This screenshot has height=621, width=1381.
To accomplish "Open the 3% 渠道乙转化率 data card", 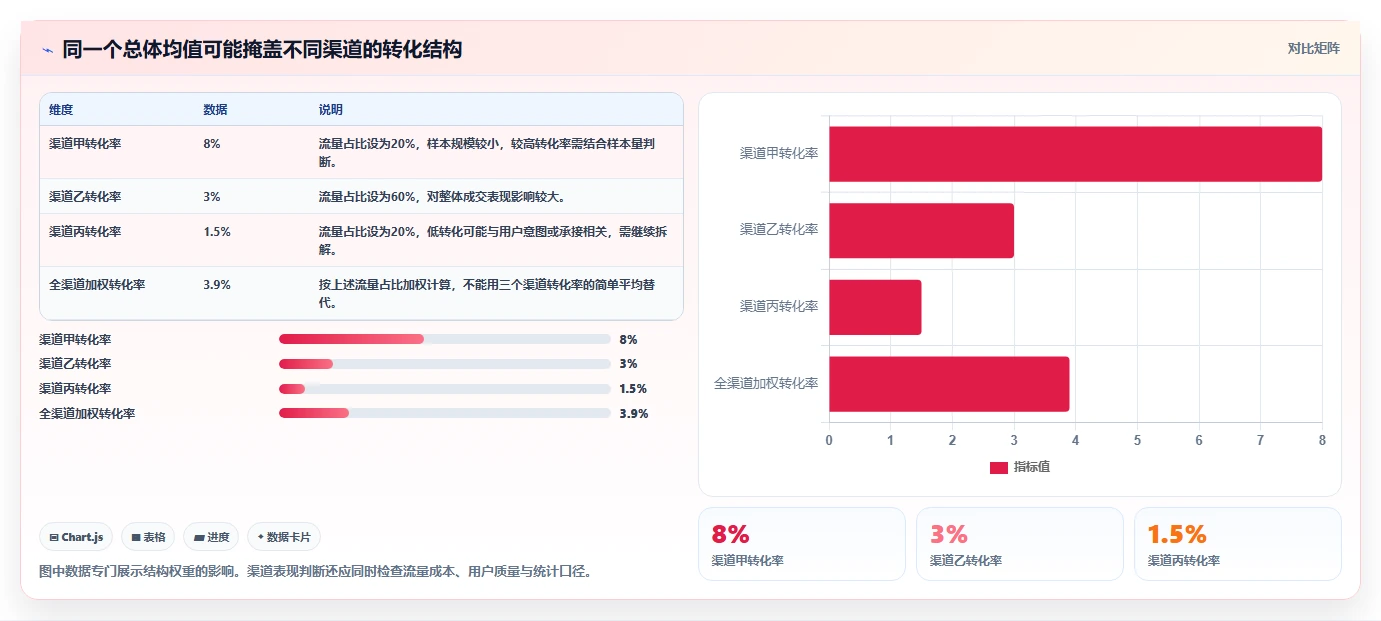I will point(1020,544).
